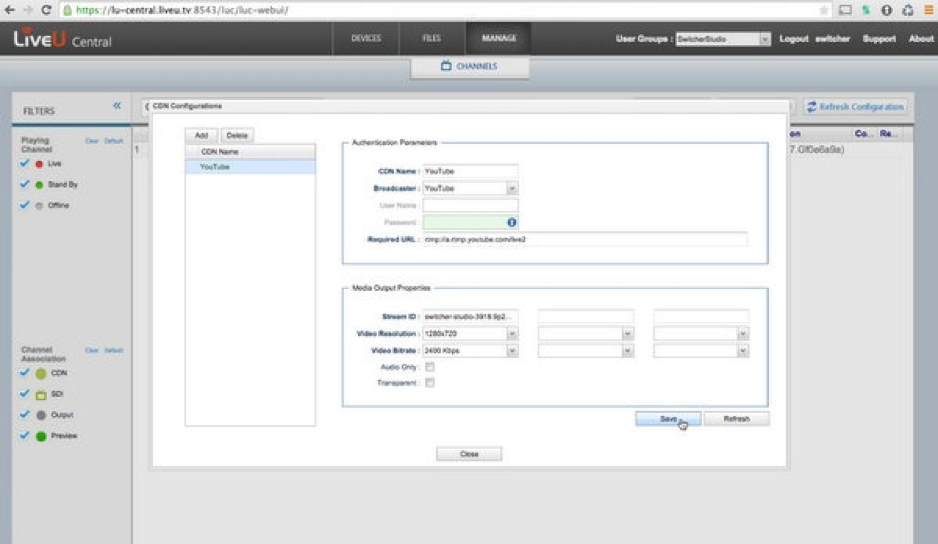Click the password info icon
The width and height of the screenshot is (938, 544).
coord(511,222)
